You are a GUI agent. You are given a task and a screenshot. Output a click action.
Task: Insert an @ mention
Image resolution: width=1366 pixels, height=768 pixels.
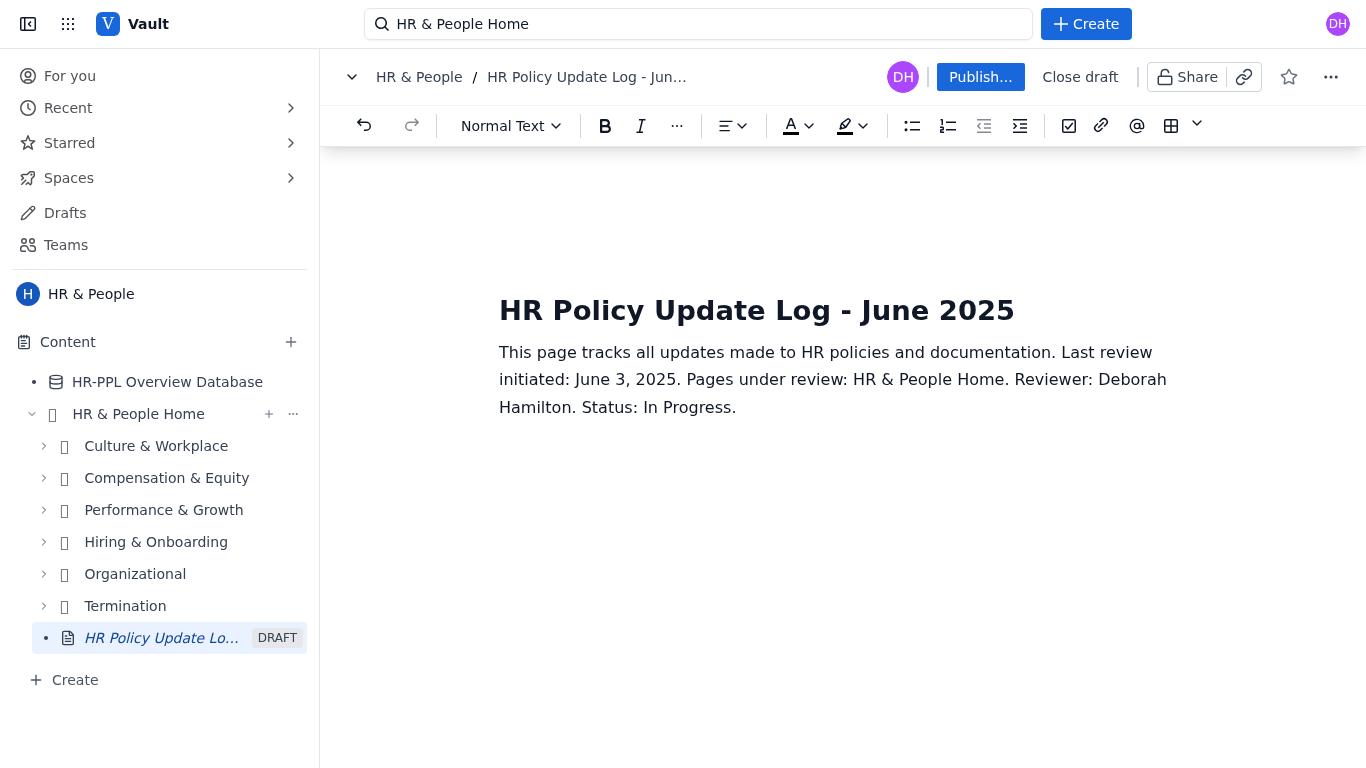pyautogui.click(x=1137, y=126)
